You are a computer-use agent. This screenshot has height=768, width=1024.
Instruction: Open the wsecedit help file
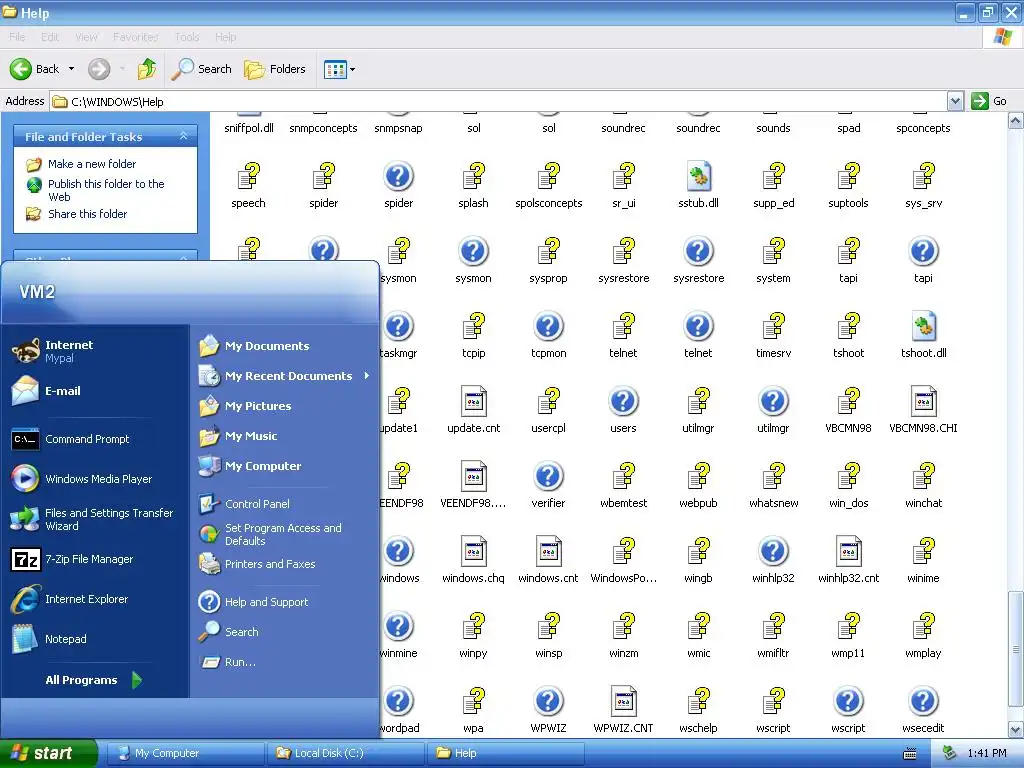[923, 701]
